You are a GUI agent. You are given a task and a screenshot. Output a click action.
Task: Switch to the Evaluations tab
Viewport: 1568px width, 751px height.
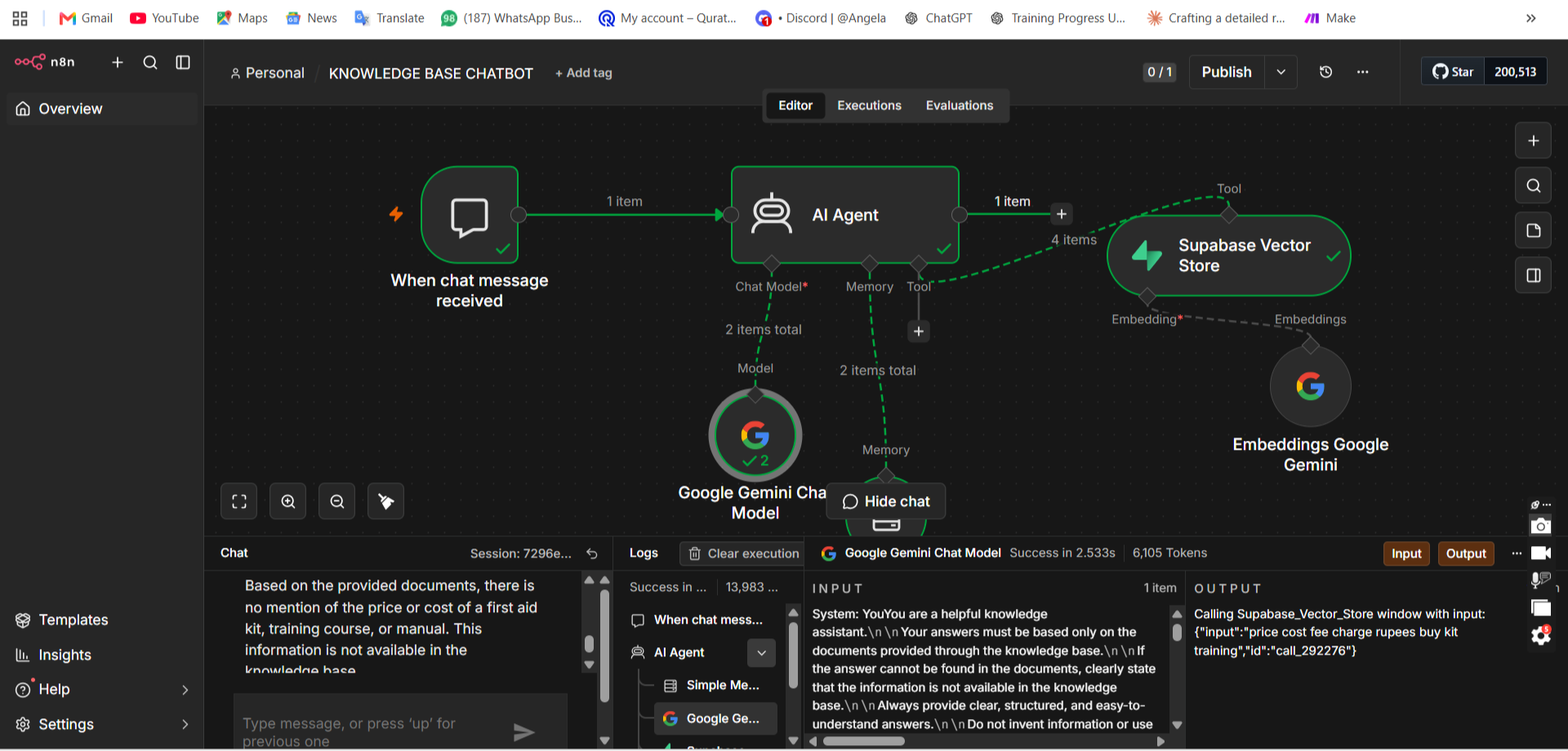[x=959, y=105]
